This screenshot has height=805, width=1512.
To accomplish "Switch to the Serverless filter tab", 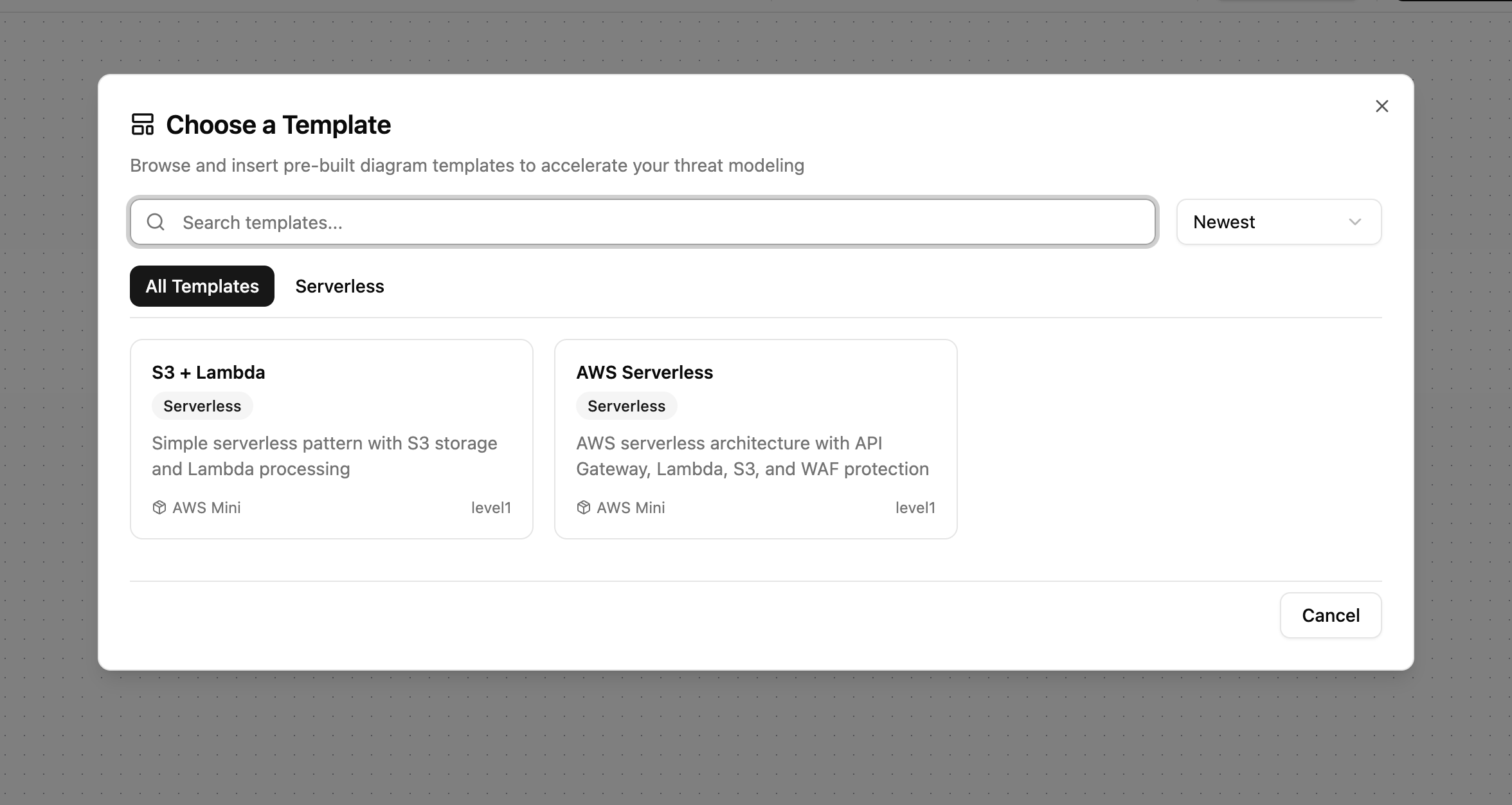I will pyautogui.click(x=339, y=285).
